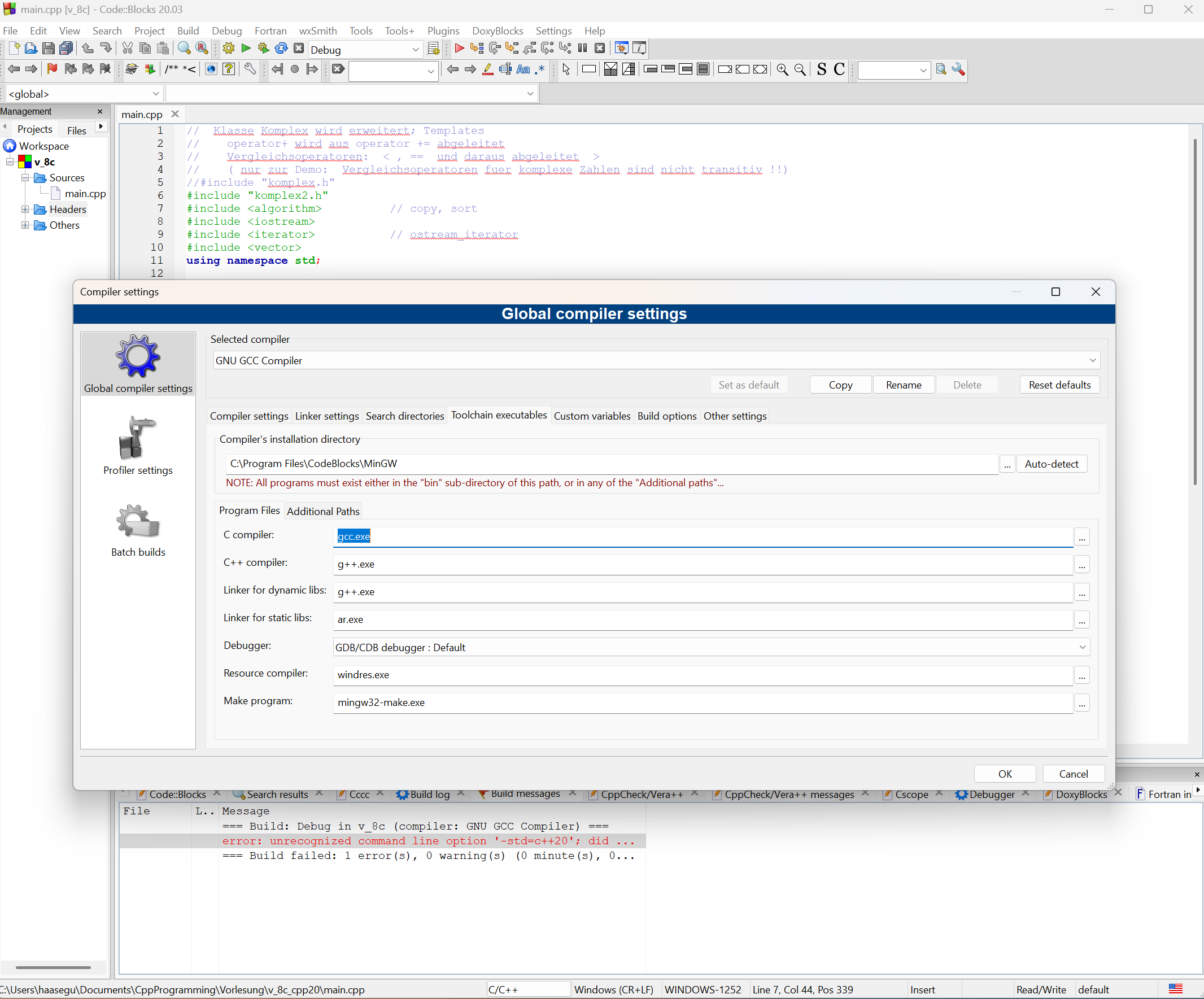Screen dimensions: 1204x999
Task: Expand the Headers folder in project tree
Action: [x=25, y=210]
